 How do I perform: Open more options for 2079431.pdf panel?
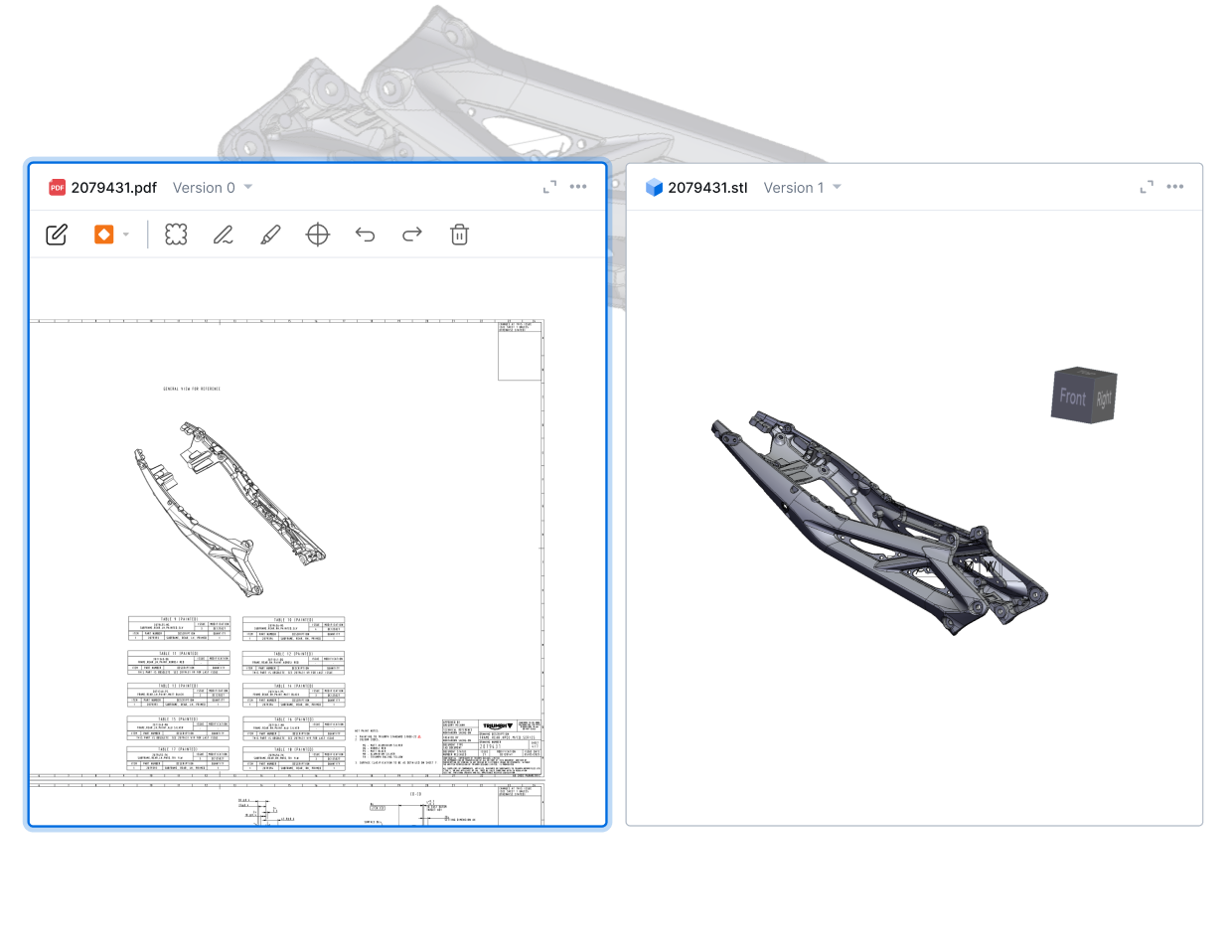578,187
